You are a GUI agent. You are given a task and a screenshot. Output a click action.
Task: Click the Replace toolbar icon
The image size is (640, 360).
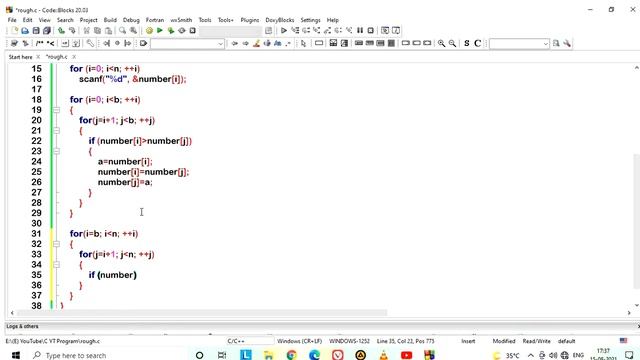click(133, 31)
